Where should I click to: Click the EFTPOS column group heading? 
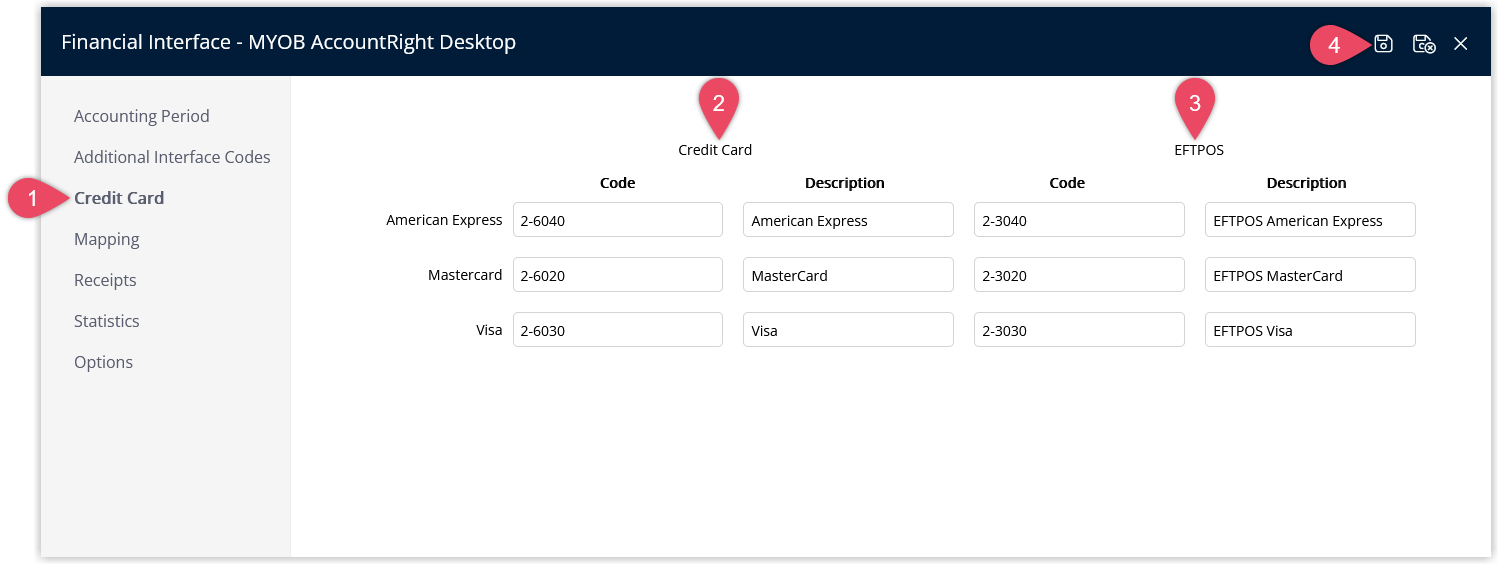[1199, 150]
